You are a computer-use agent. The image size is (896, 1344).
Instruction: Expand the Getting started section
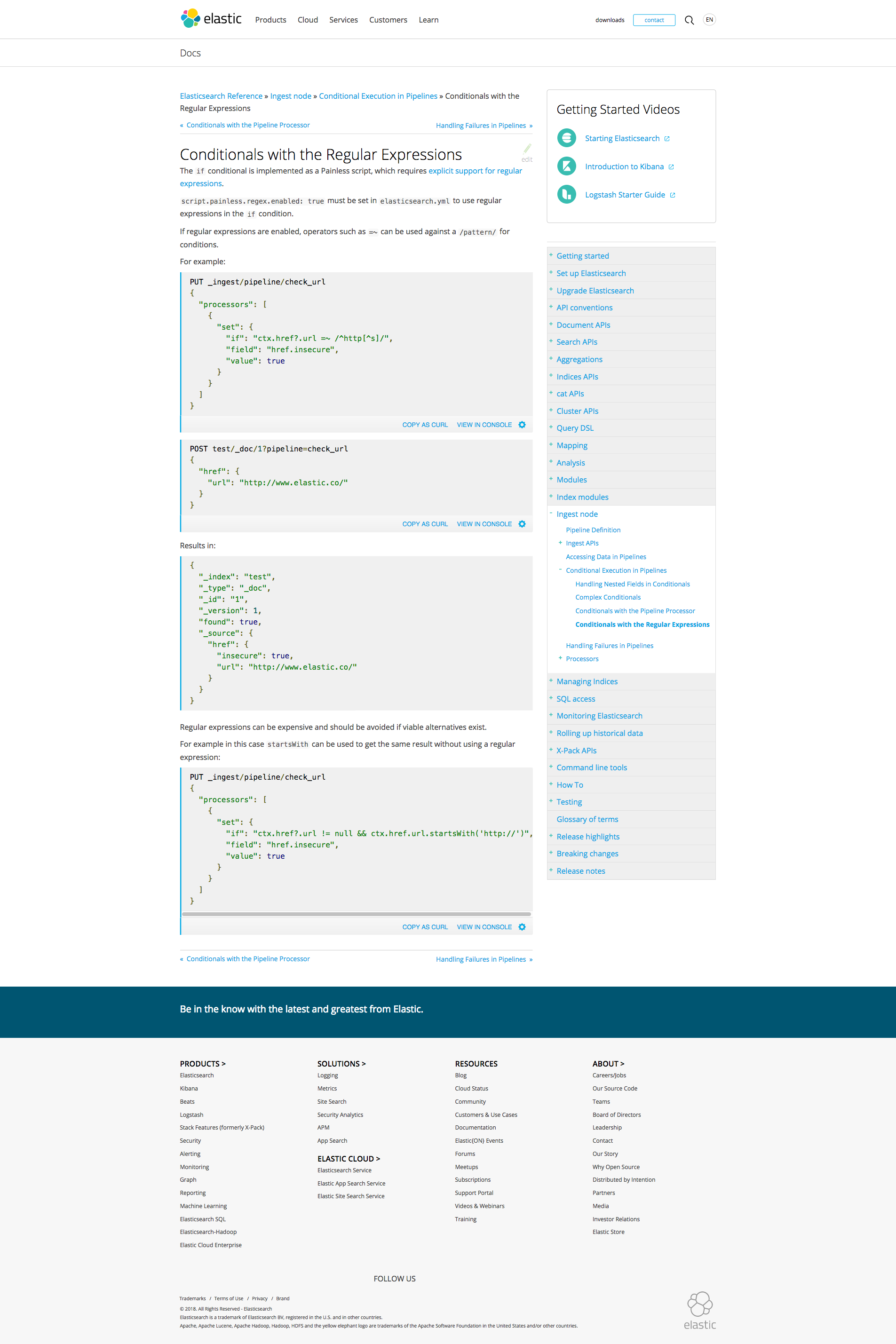click(551, 255)
